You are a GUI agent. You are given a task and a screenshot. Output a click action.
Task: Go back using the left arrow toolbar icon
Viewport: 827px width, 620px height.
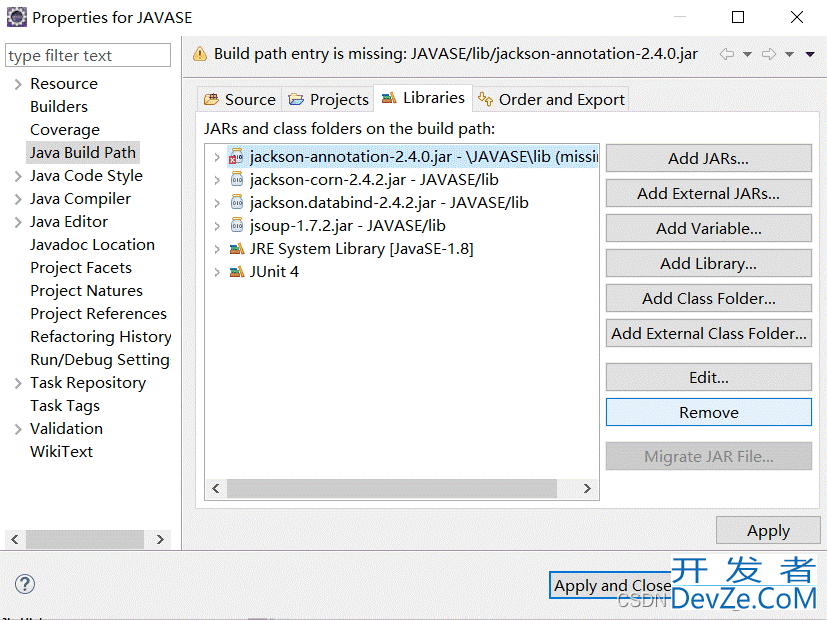point(727,54)
